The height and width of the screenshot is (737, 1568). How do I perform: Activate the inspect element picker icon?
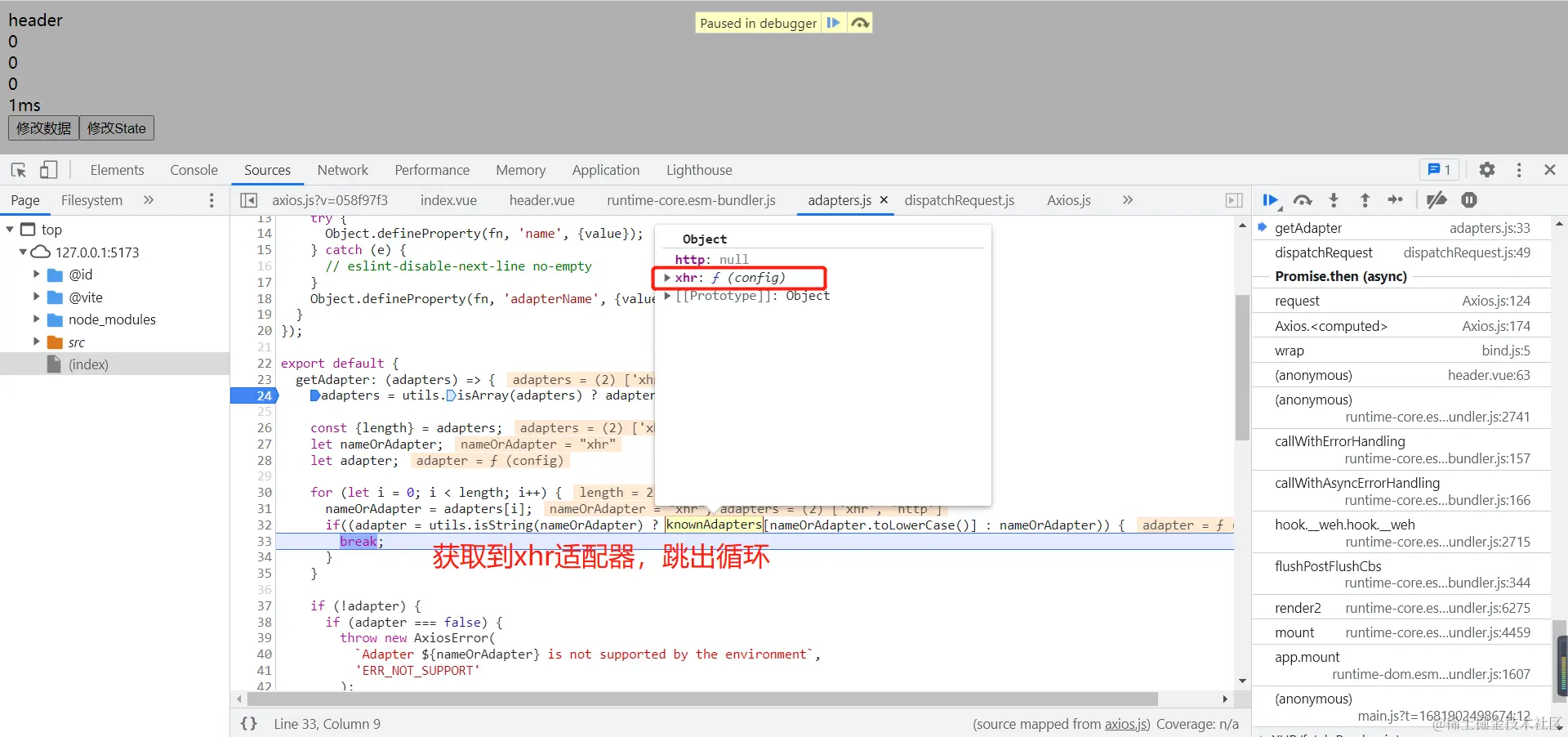pos(19,170)
